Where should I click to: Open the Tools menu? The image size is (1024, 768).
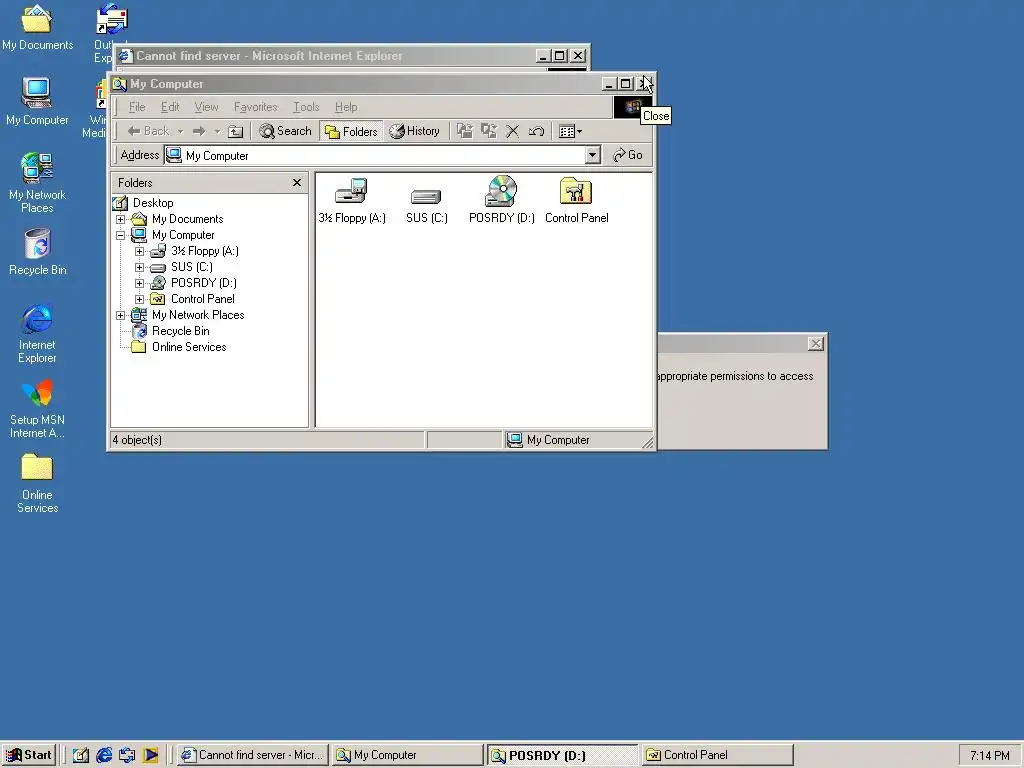coord(306,107)
